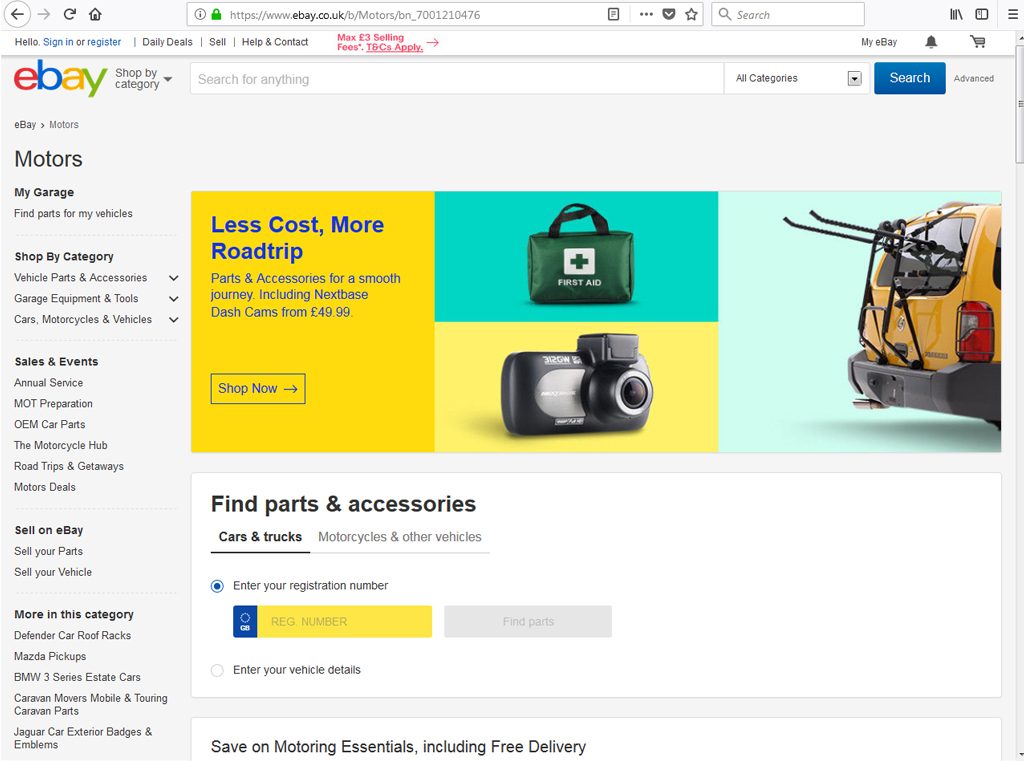Switch to Motorcycles & other vehicles tab
Screen dimensions: 1024x761
click(x=400, y=537)
